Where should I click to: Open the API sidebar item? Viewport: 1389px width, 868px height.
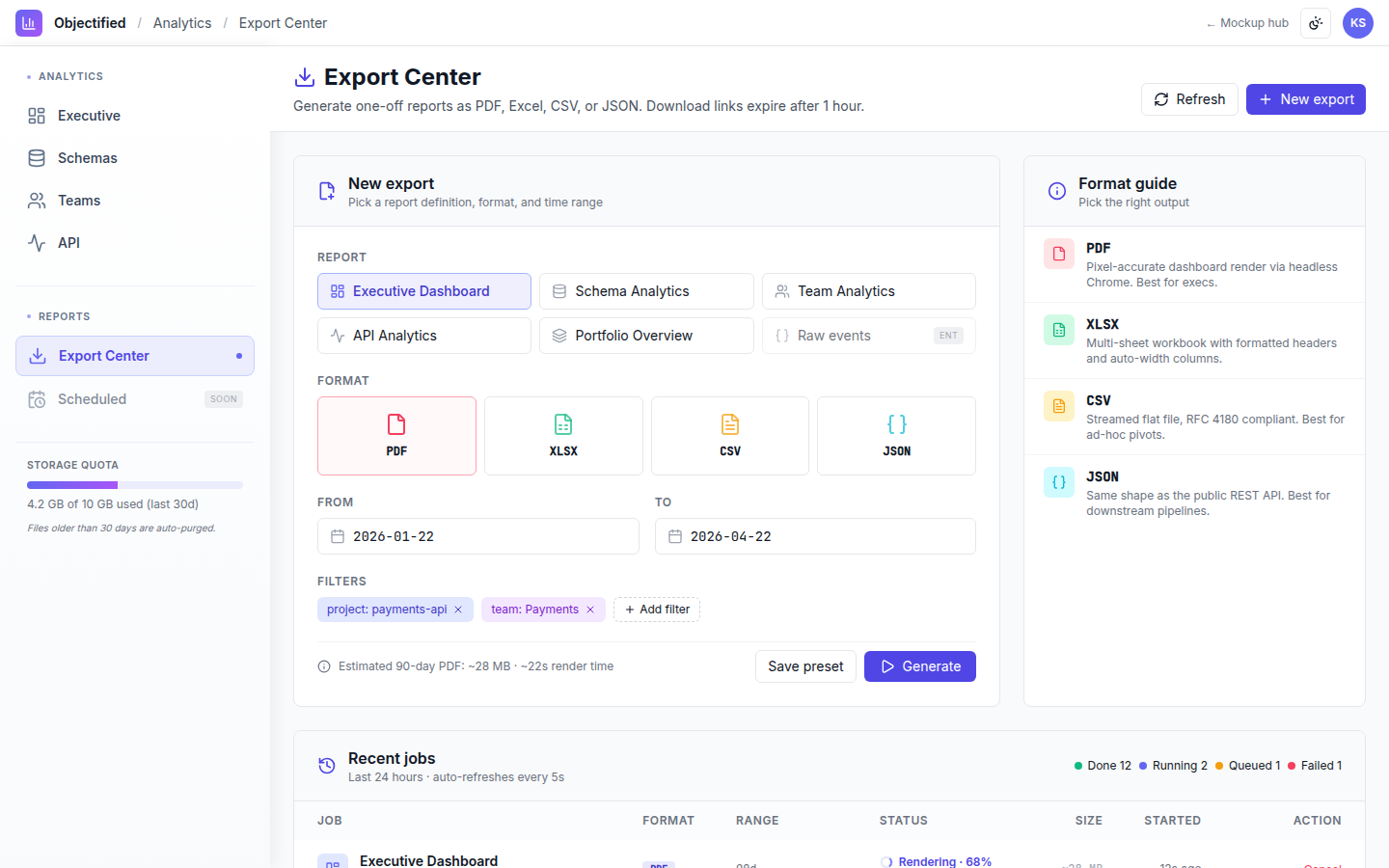point(135,243)
